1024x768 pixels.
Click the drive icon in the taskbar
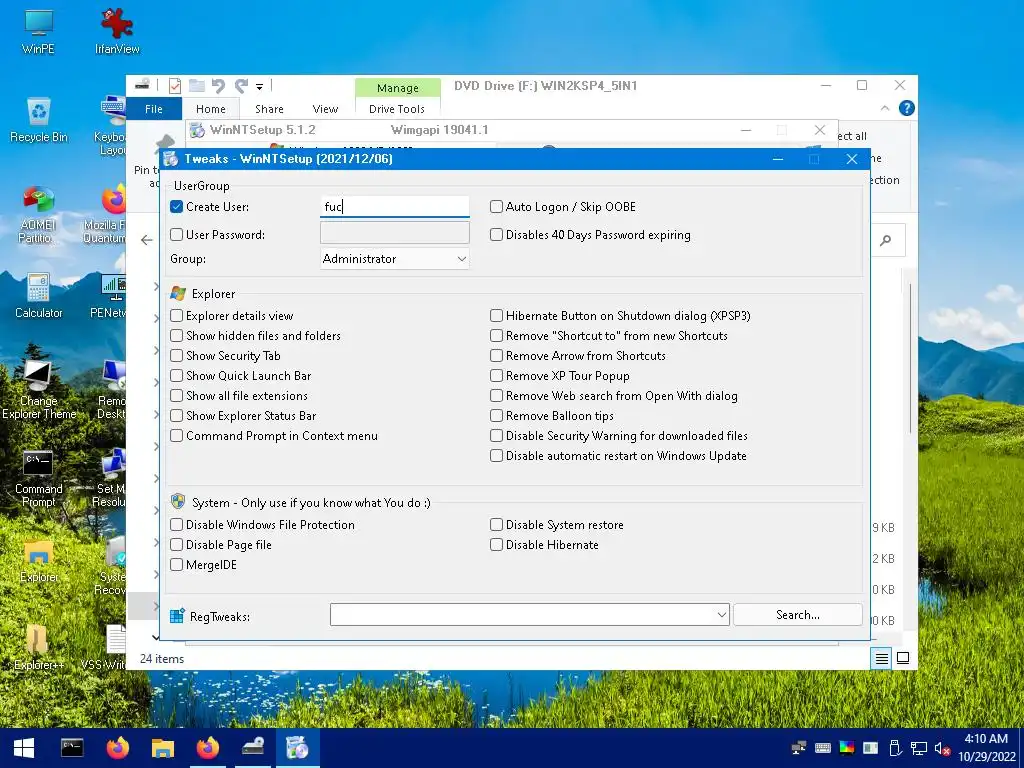253,748
